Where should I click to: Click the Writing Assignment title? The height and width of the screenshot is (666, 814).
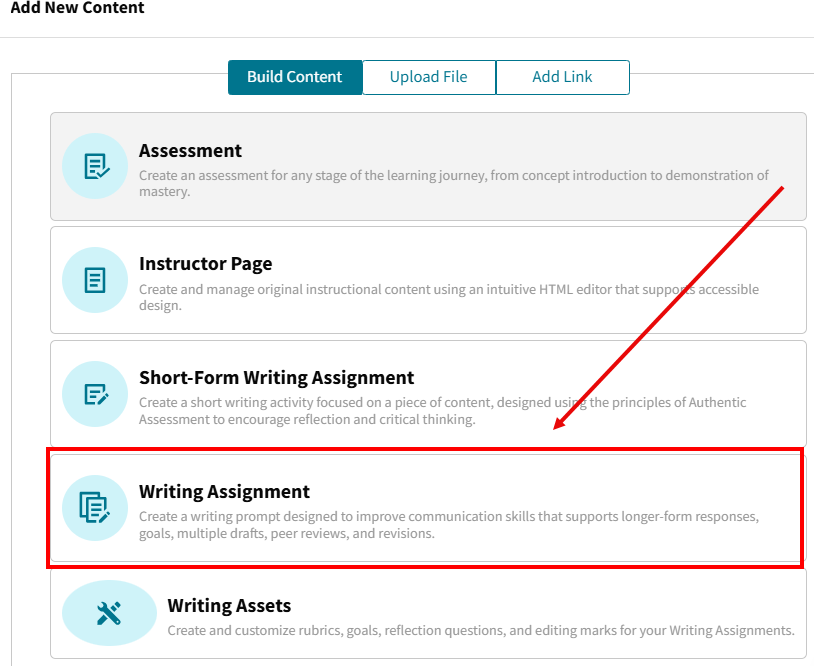point(224,492)
